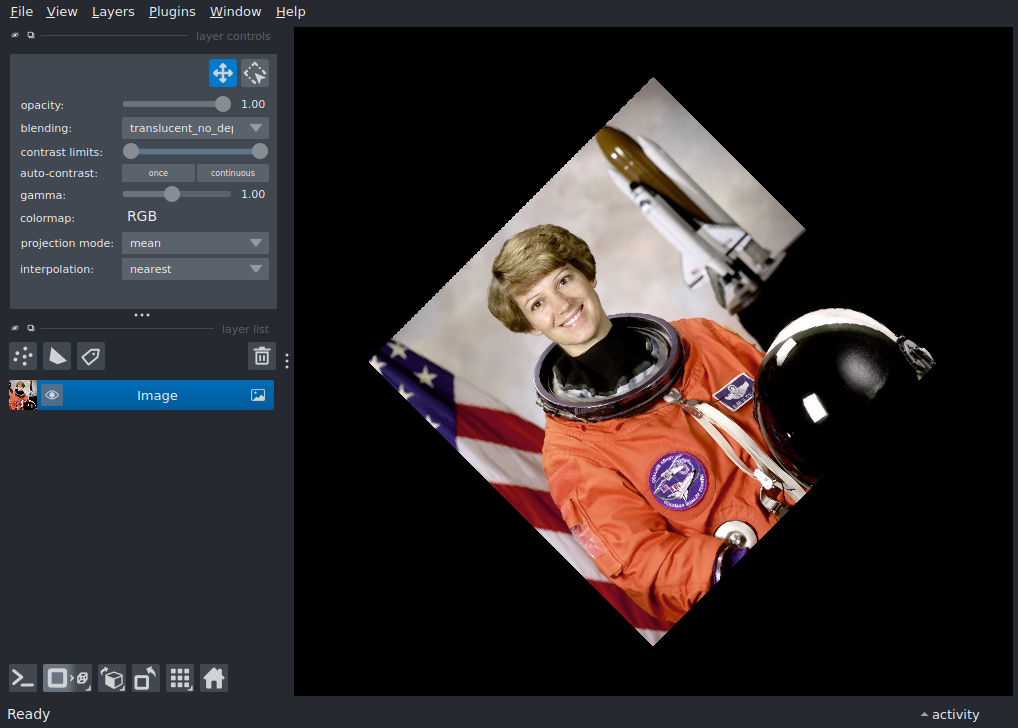The image size is (1018, 728).
Task: Create a new labels layer
Action: tap(91, 356)
